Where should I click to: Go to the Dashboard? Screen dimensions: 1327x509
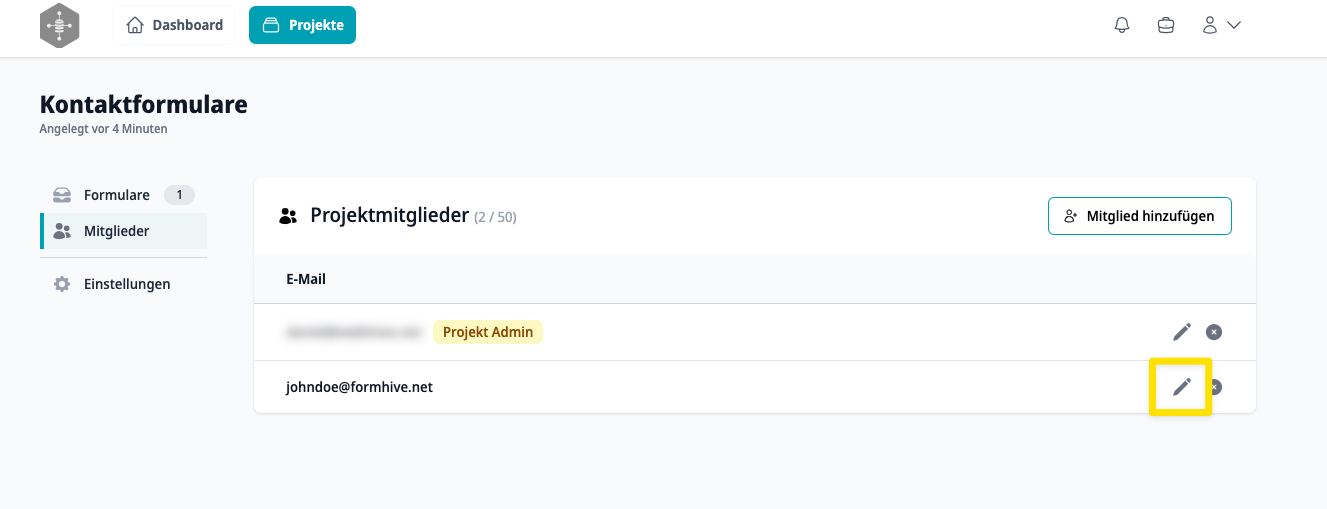point(175,25)
